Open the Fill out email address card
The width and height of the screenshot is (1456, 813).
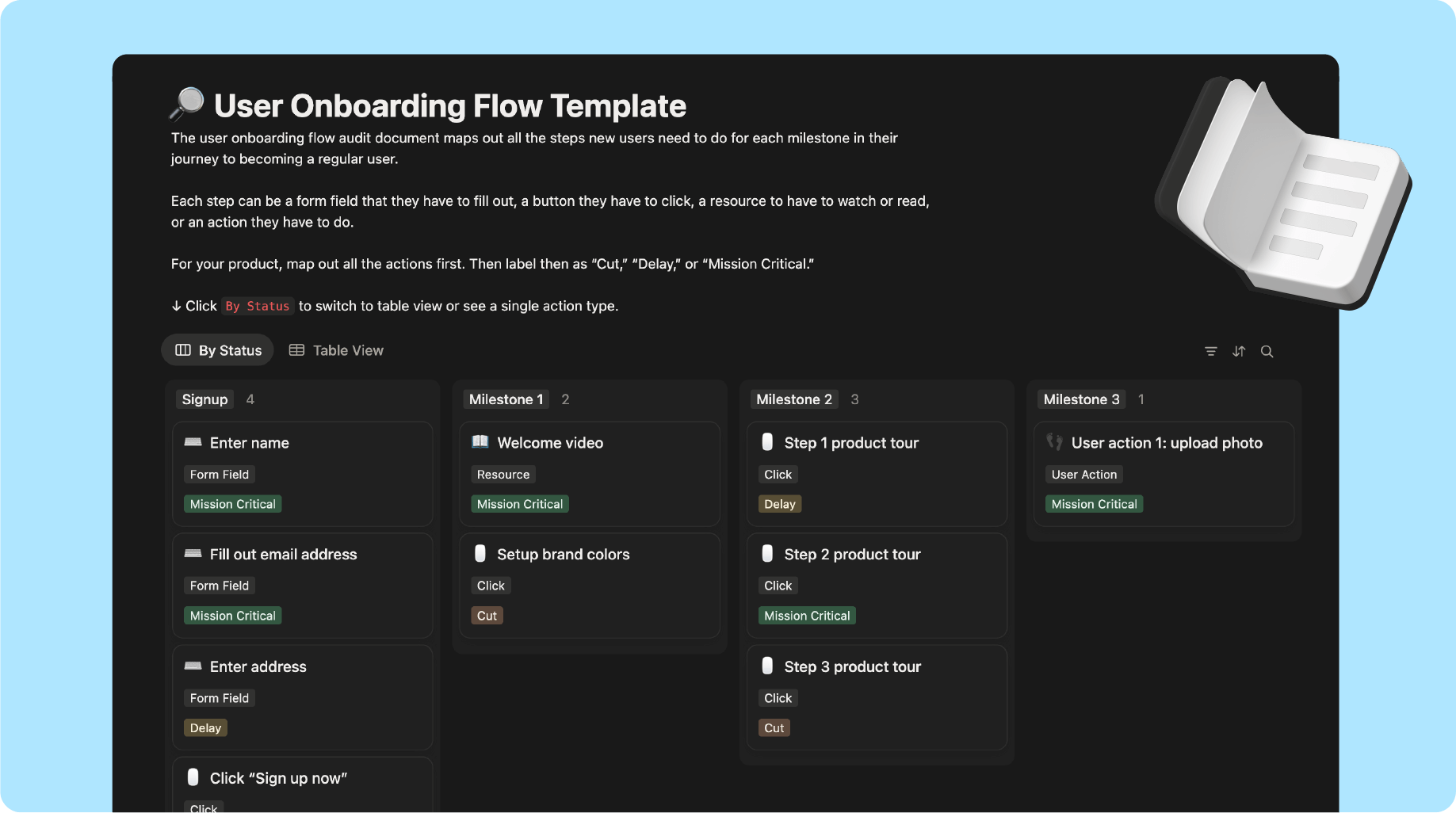click(x=283, y=555)
